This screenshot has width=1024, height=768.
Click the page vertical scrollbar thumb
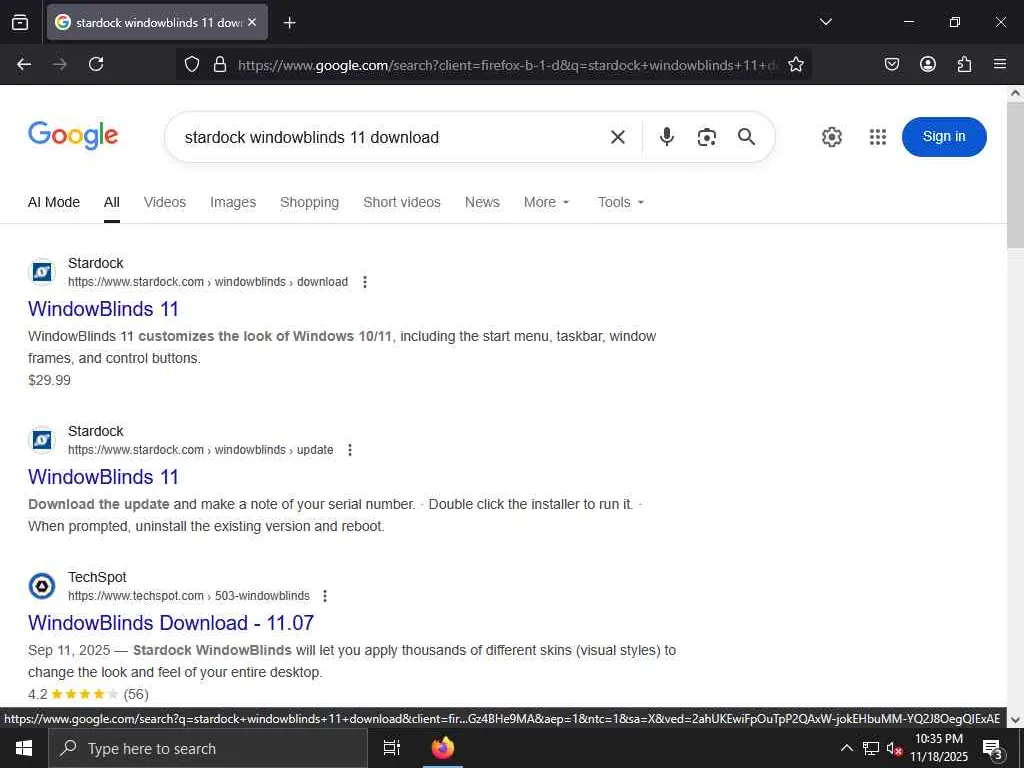click(x=1015, y=174)
